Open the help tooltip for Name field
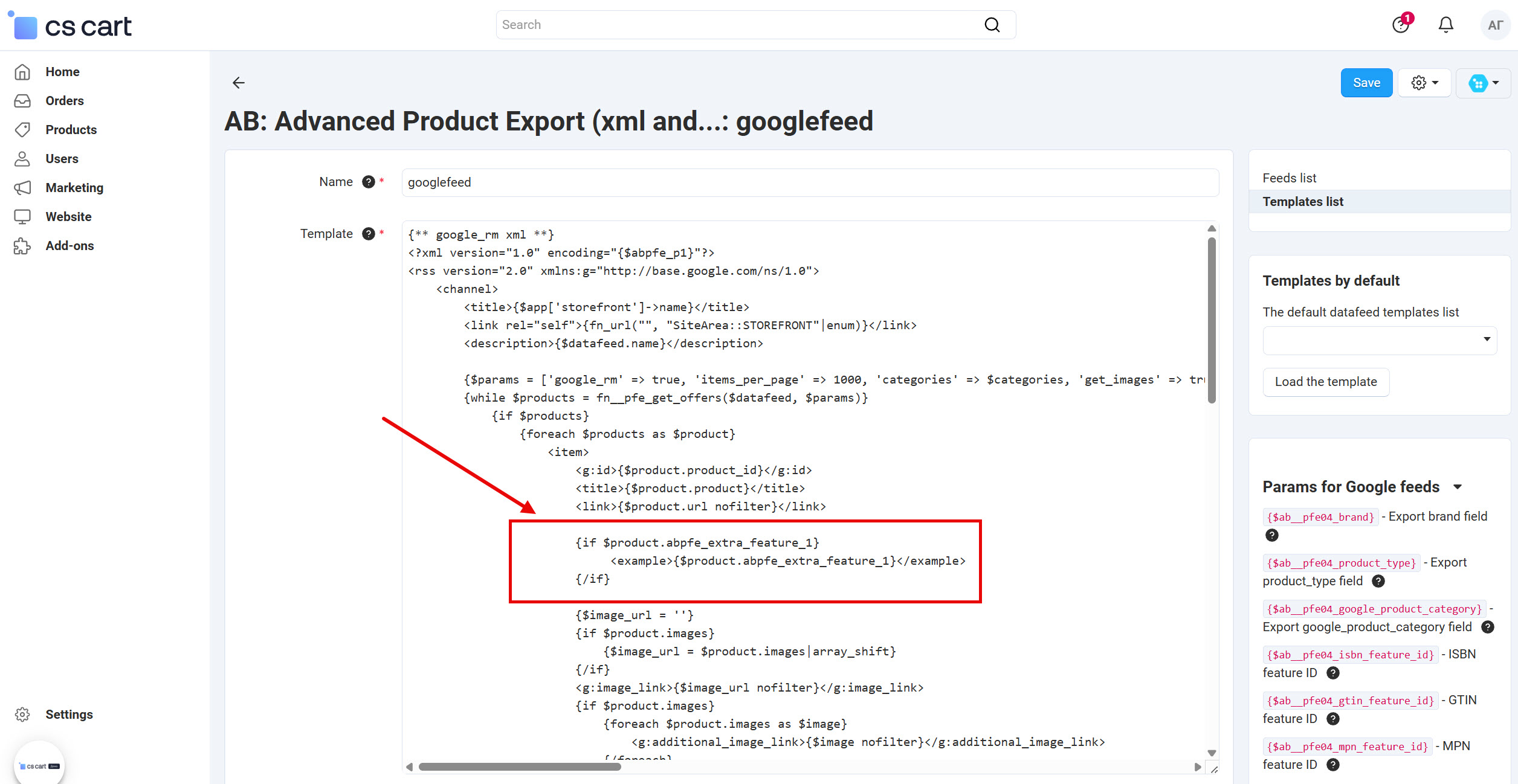 pyautogui.click(x=369, y=182)
